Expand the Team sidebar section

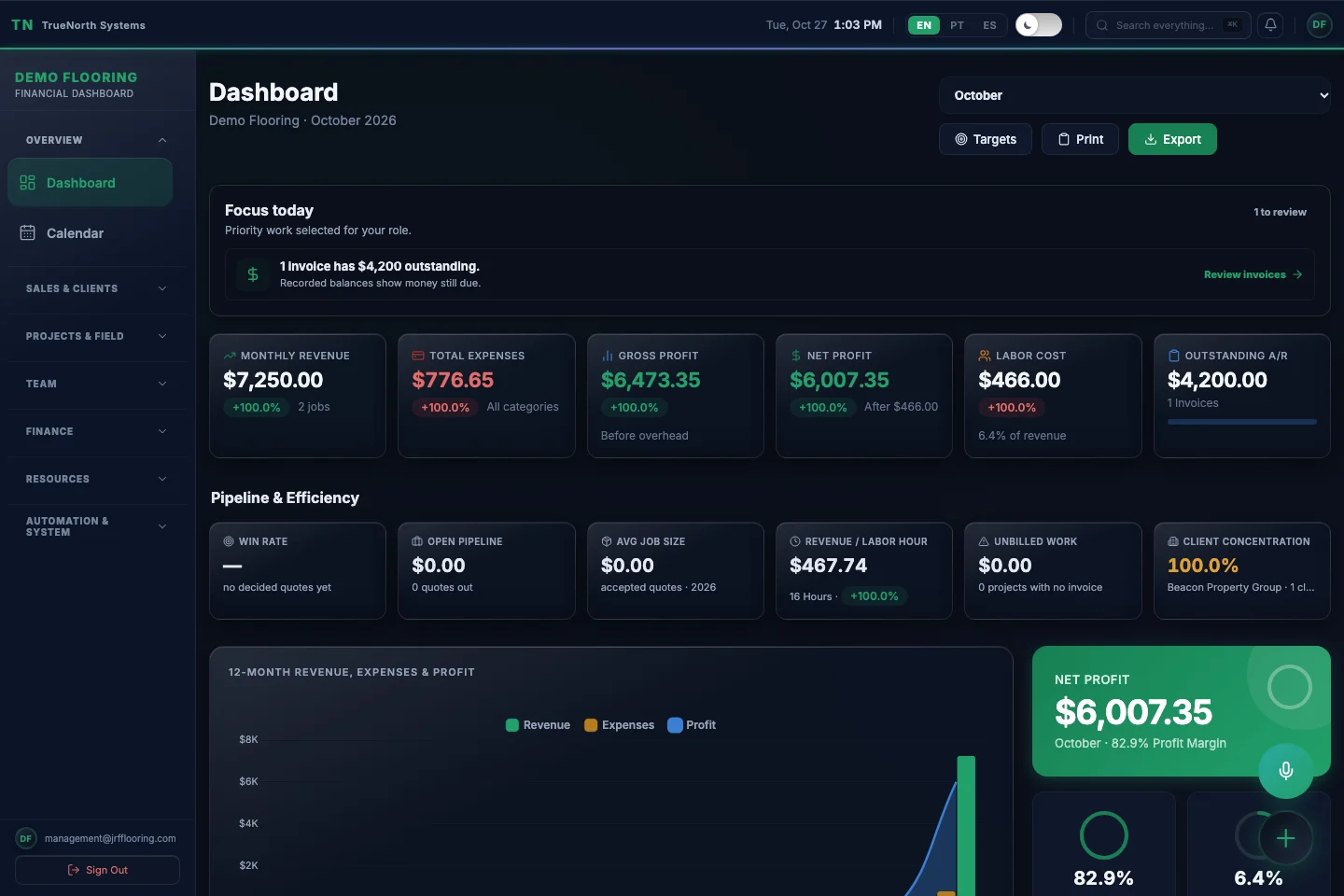[x=97, y=384]
